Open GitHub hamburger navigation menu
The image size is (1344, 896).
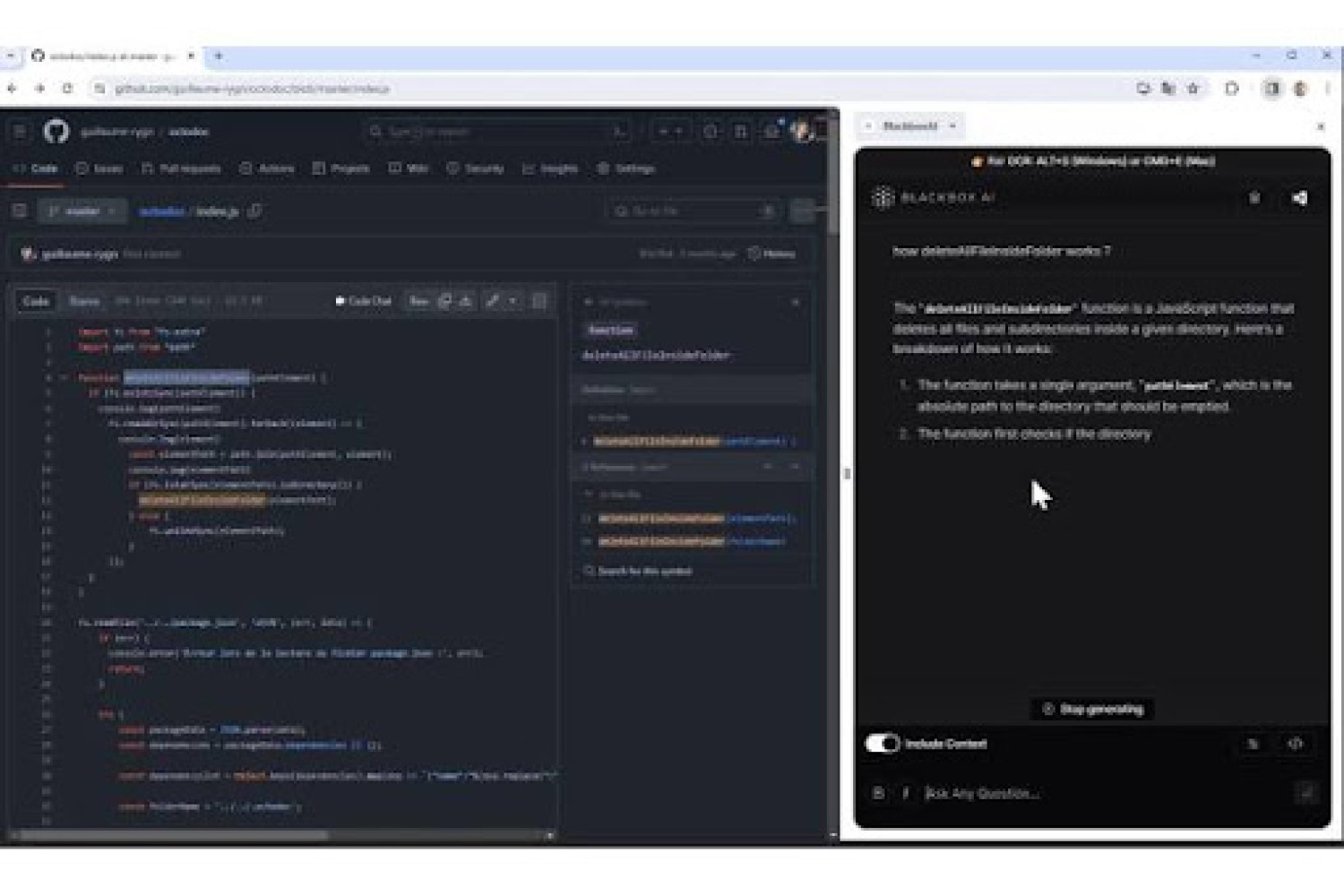(20, 132)
